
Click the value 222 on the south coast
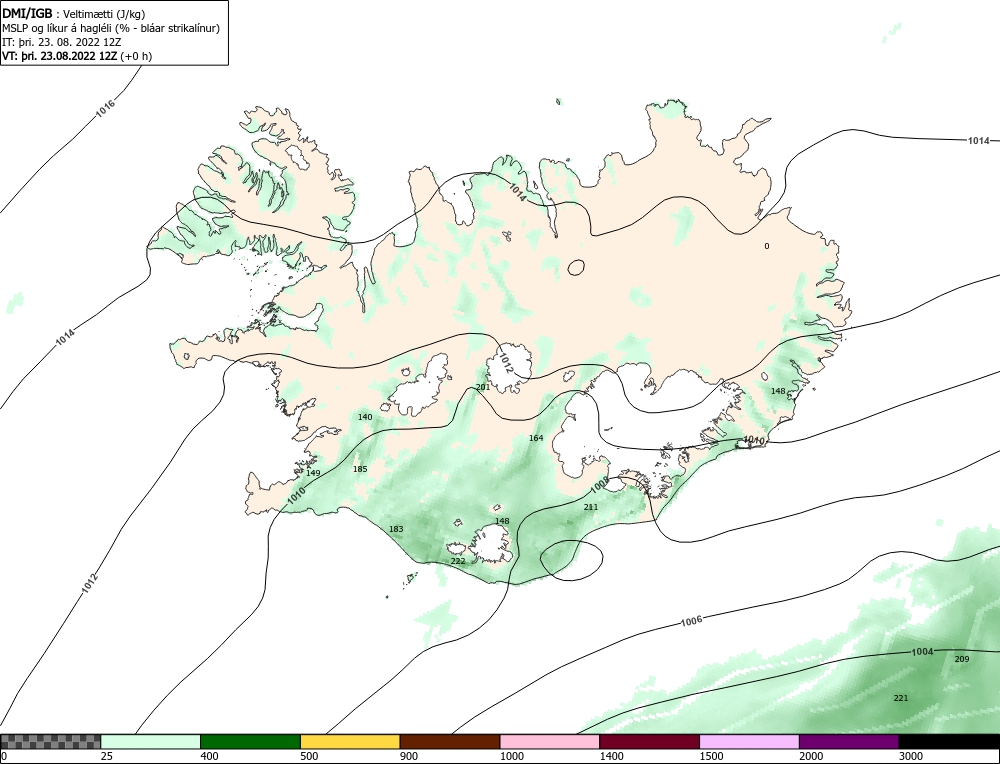pos(458,561)
